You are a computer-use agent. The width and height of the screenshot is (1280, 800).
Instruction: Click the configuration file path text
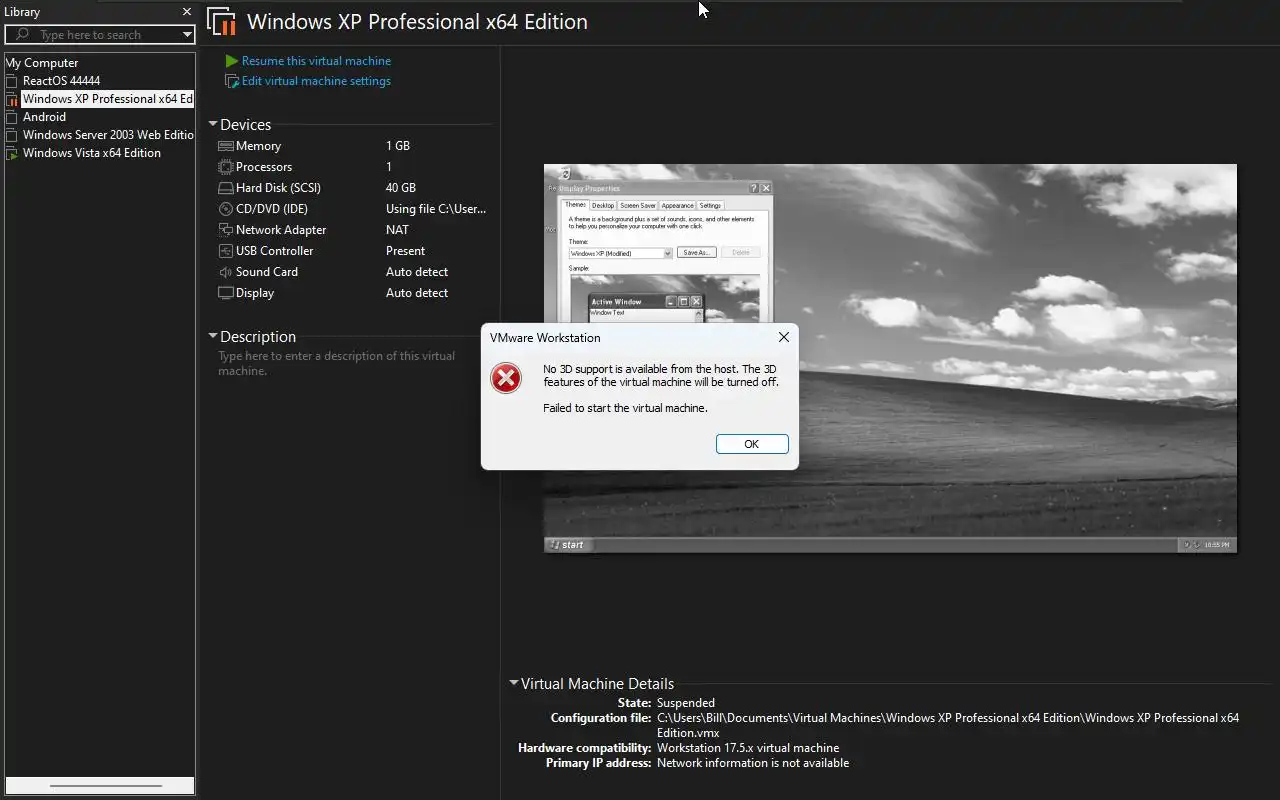coord(948,725)
